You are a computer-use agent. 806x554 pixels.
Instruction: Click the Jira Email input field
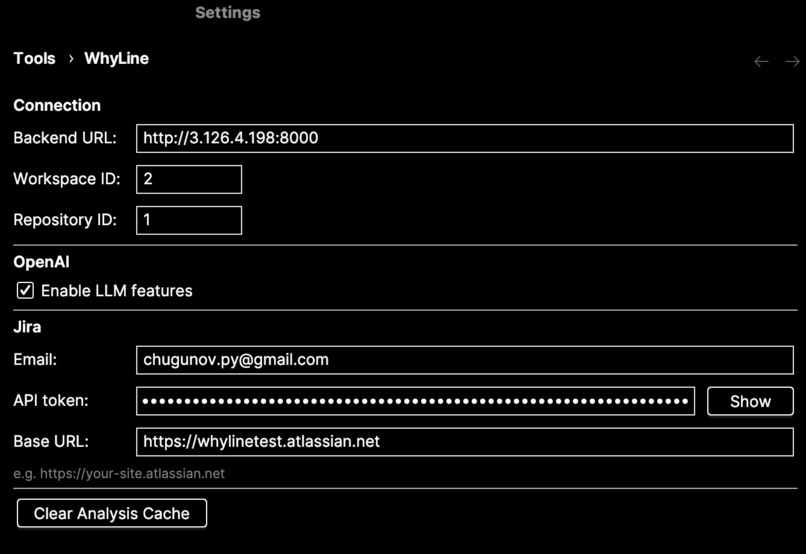click(x=465, y=360)
